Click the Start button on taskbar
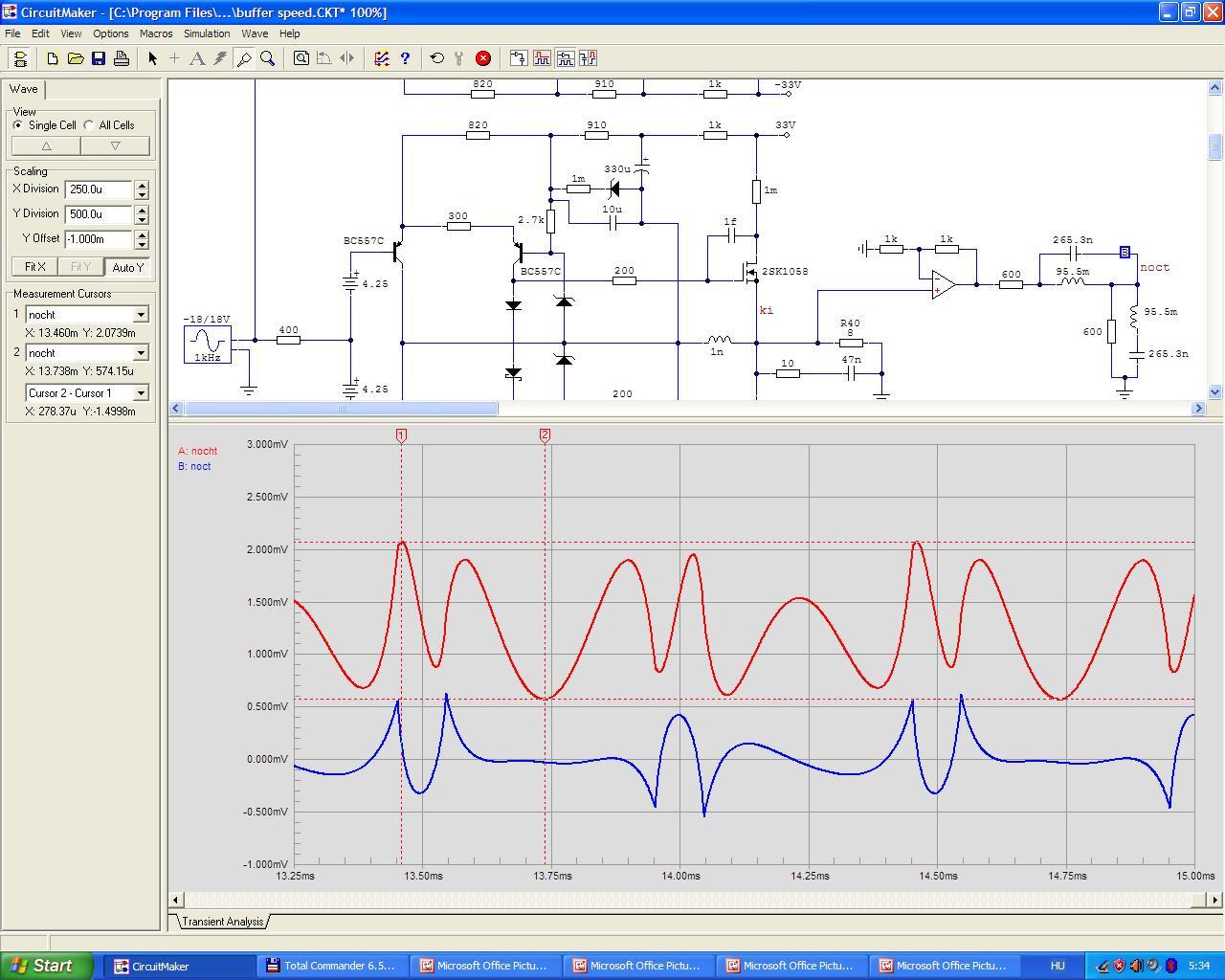 pyautogui.click(x=45, y=966)
